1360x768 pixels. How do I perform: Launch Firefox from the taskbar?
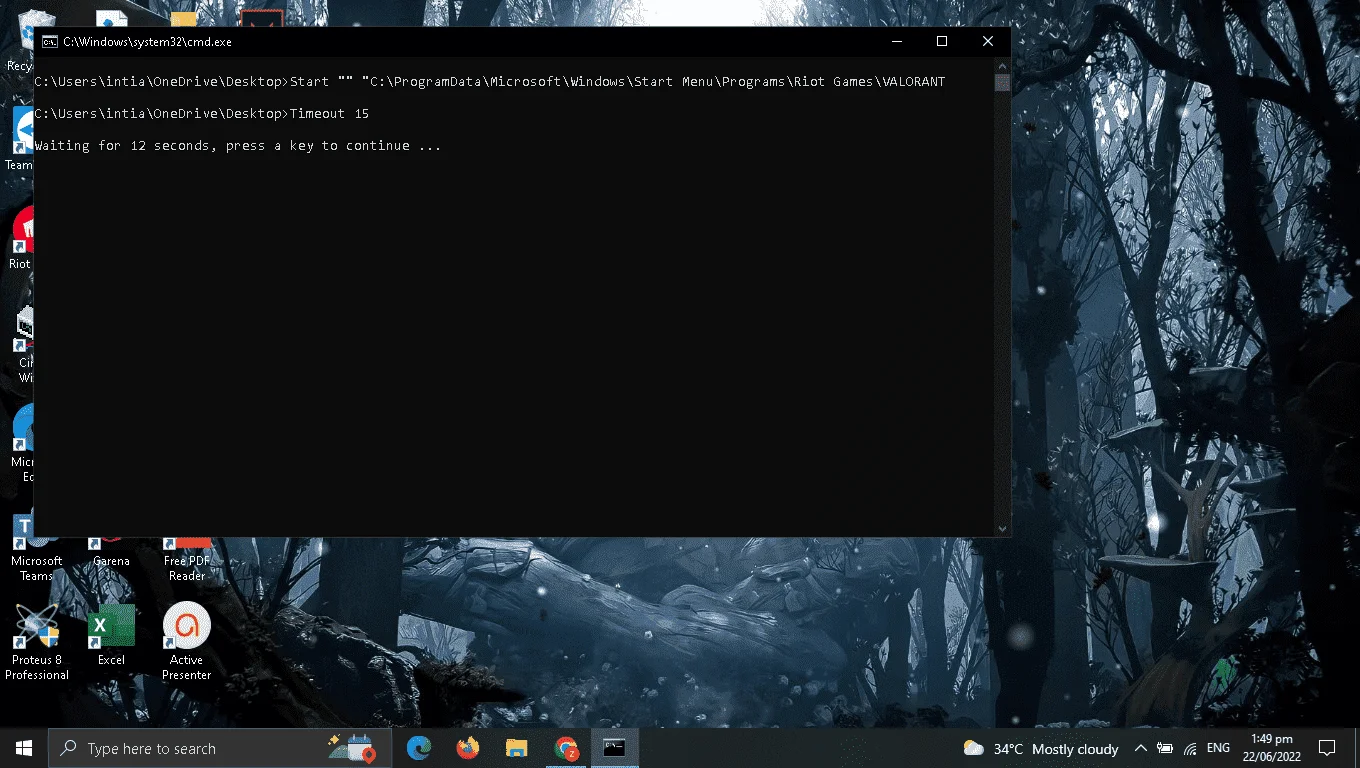click(467, 748)
